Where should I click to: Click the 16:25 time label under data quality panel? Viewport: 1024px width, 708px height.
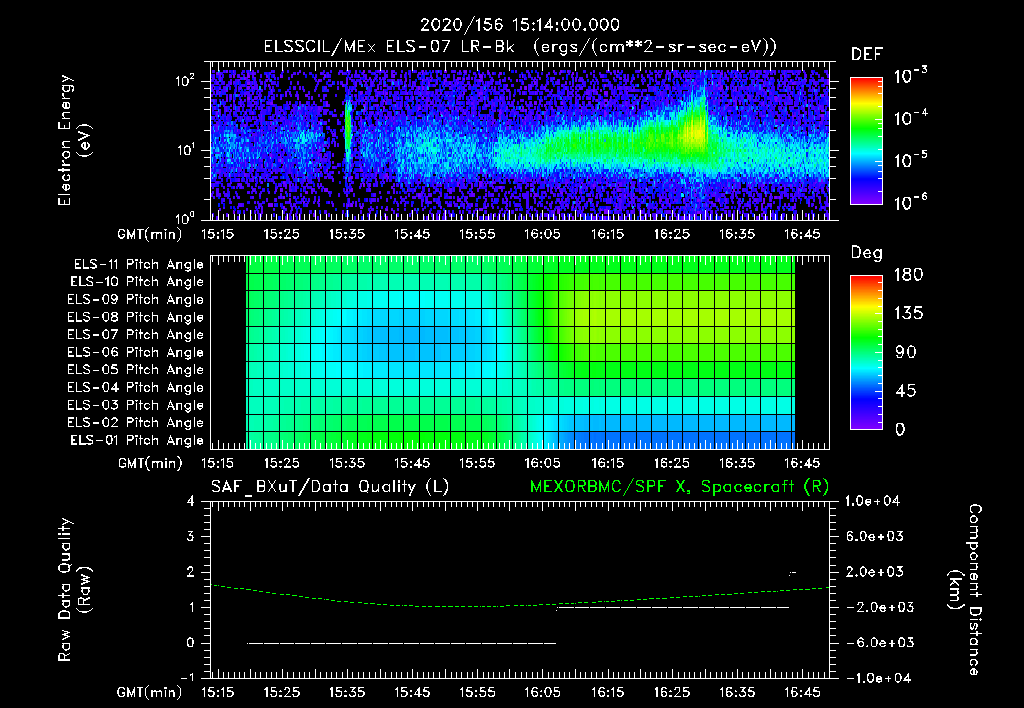[x=672, y=692]
